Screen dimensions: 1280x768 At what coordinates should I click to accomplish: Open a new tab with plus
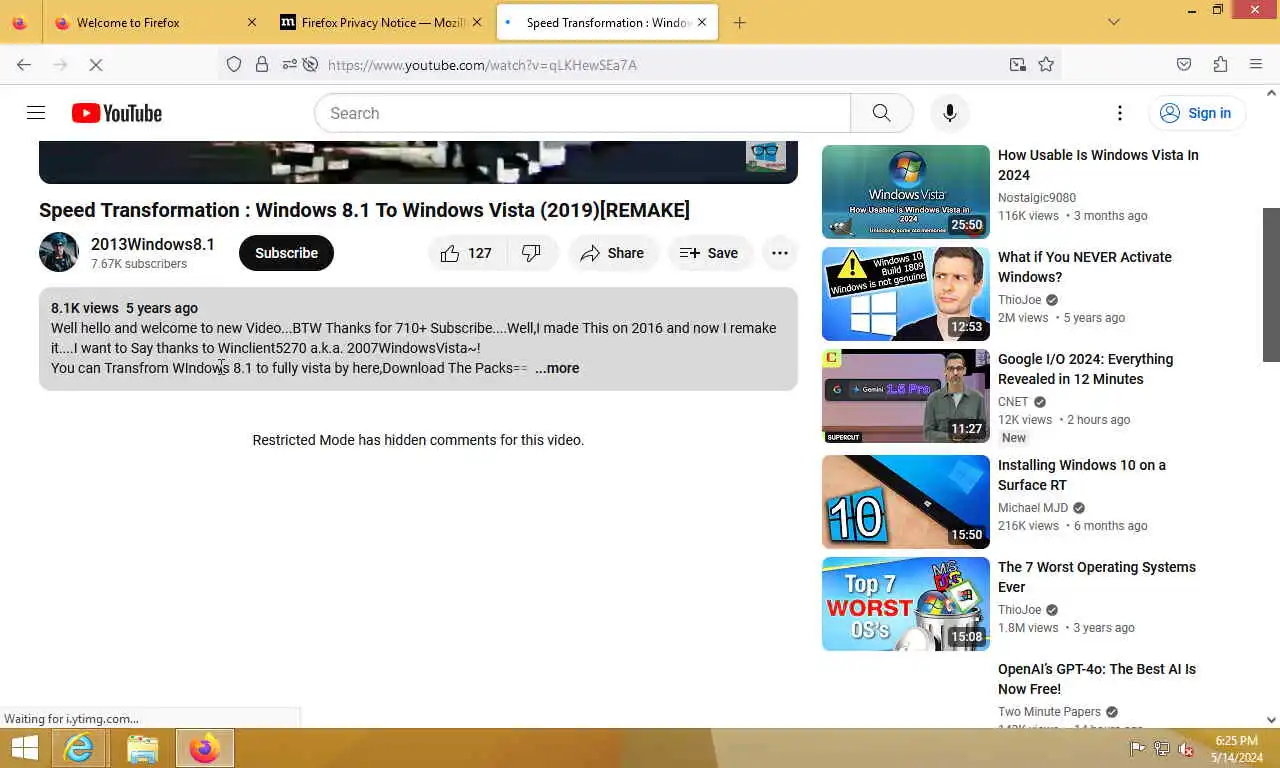pos(740,22)
